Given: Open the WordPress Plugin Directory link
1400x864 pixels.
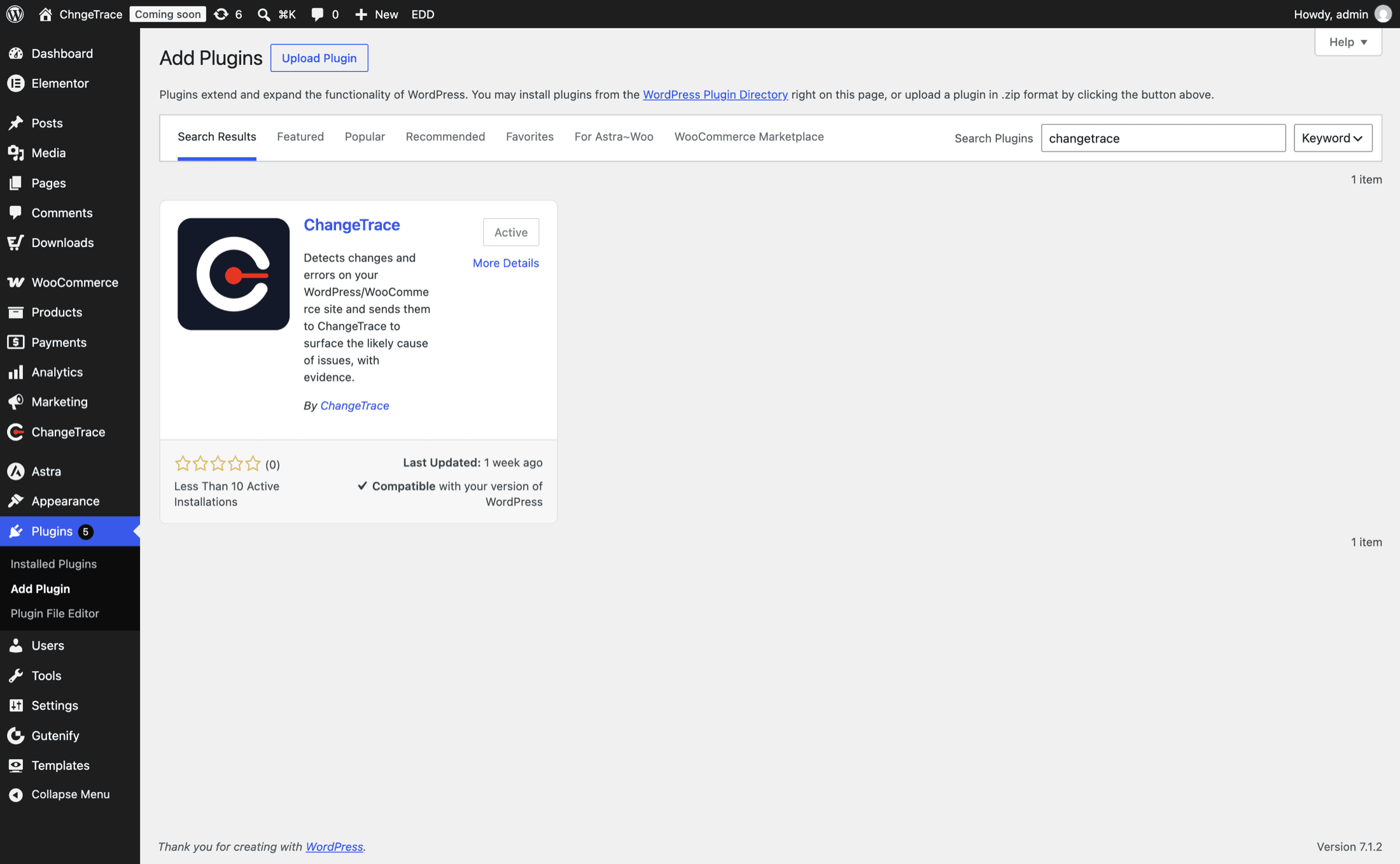Looking at the screenshot, I should point(715,94).
